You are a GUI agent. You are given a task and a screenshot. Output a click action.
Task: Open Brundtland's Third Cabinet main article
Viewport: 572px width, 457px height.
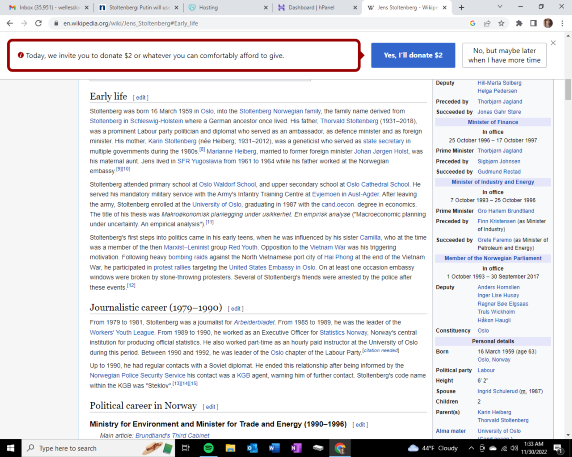pyautogui.click(x=172, y=435)
